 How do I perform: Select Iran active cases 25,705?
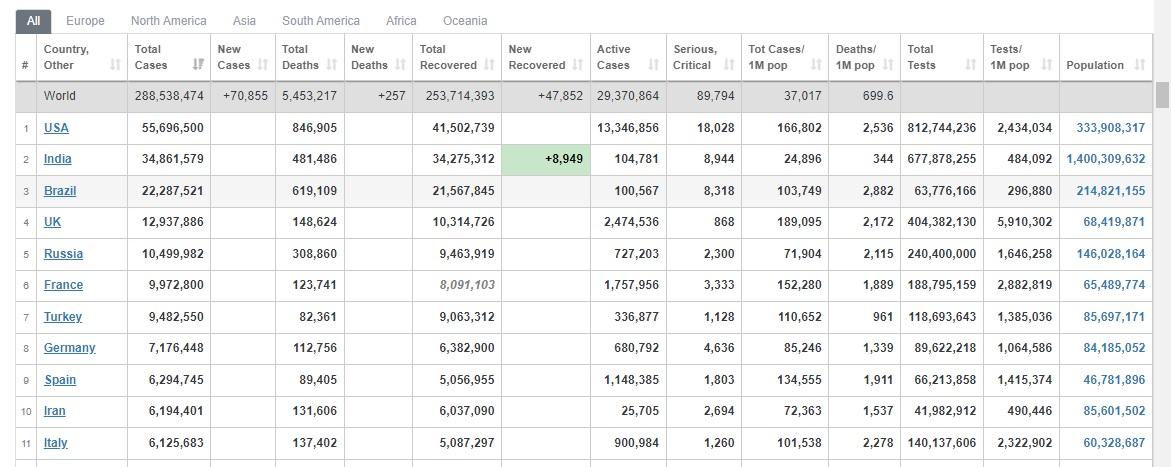[640, 411]
